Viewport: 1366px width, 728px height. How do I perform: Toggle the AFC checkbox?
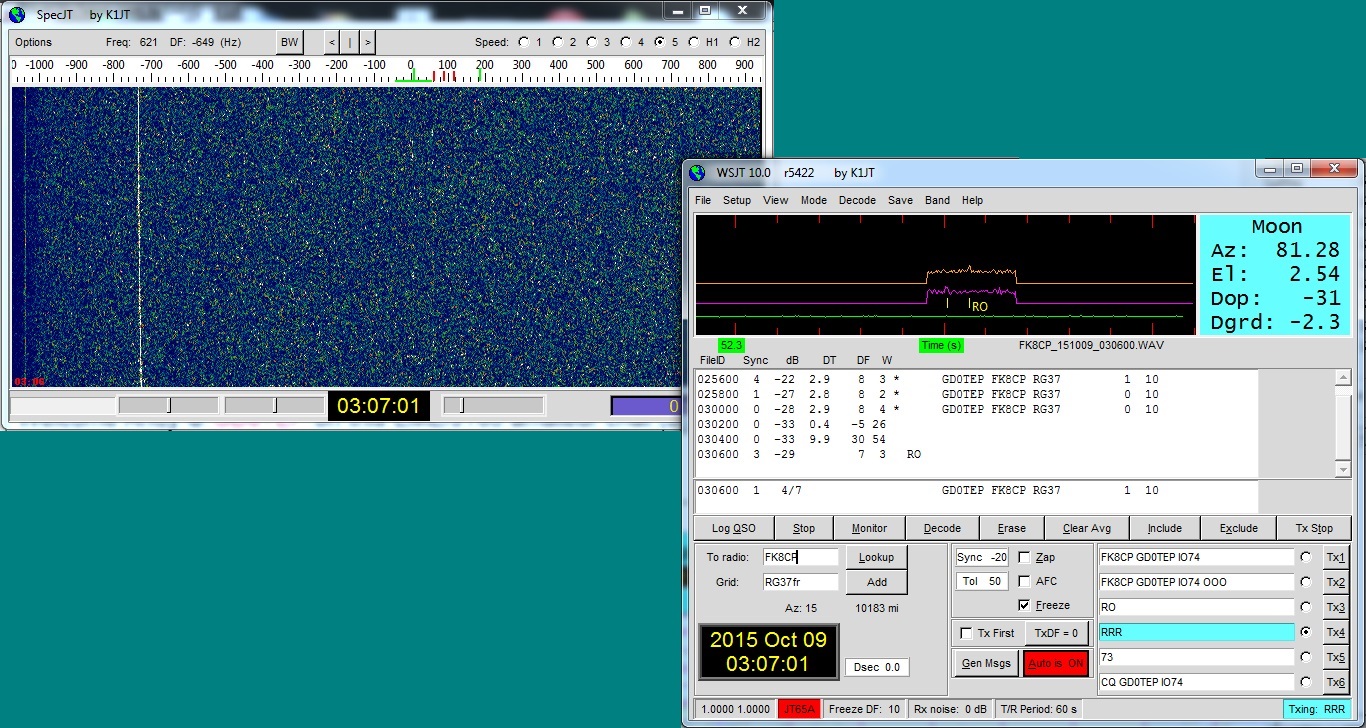click(x=1024, y=581)
